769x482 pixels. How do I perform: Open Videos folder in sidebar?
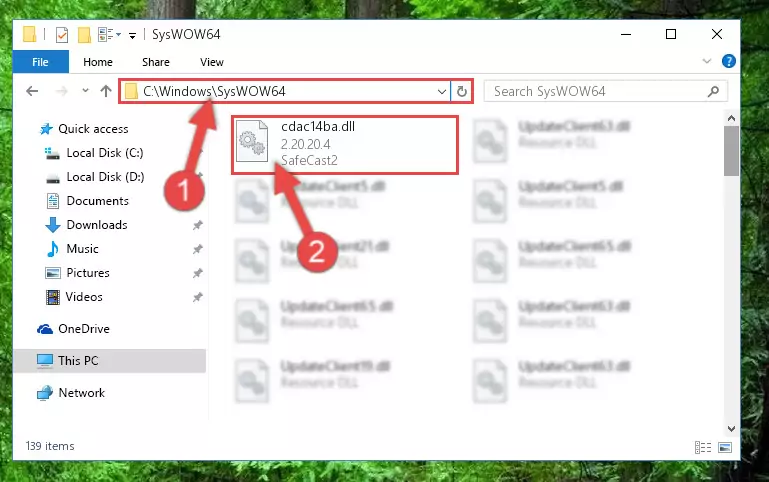click(x=84, y=297)
